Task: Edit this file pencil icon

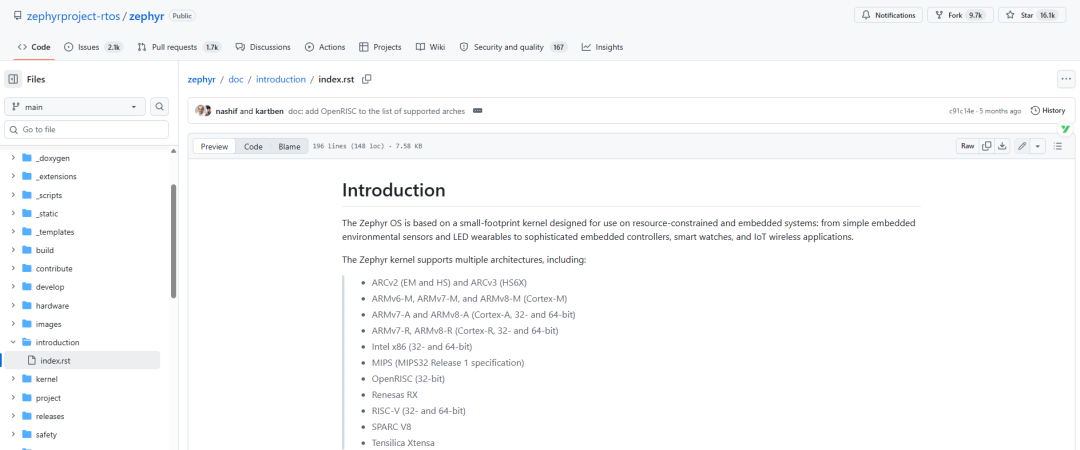Action: (x=1022, y=146)
